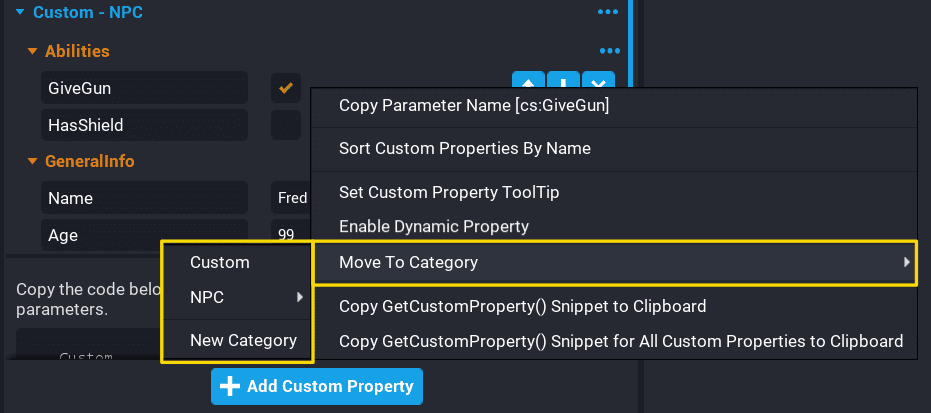
Task: Open the Abilities category ellipsis menu
Action: (609, 50)
